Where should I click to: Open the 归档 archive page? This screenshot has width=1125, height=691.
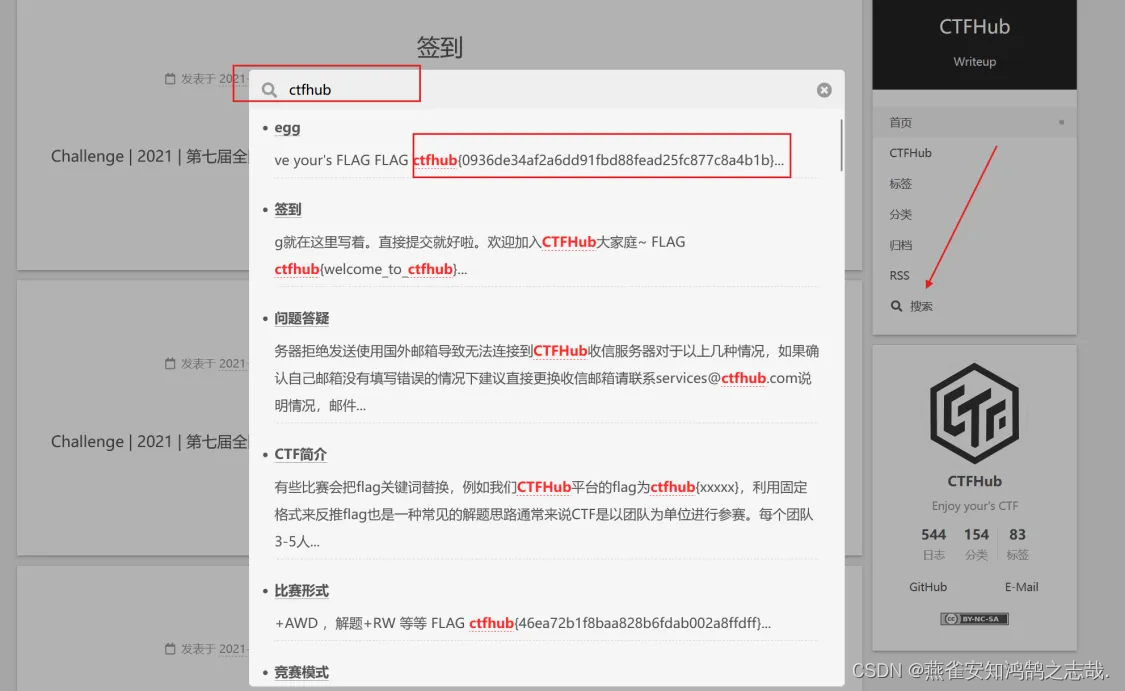pyautogui.click(x=900, y=245)
